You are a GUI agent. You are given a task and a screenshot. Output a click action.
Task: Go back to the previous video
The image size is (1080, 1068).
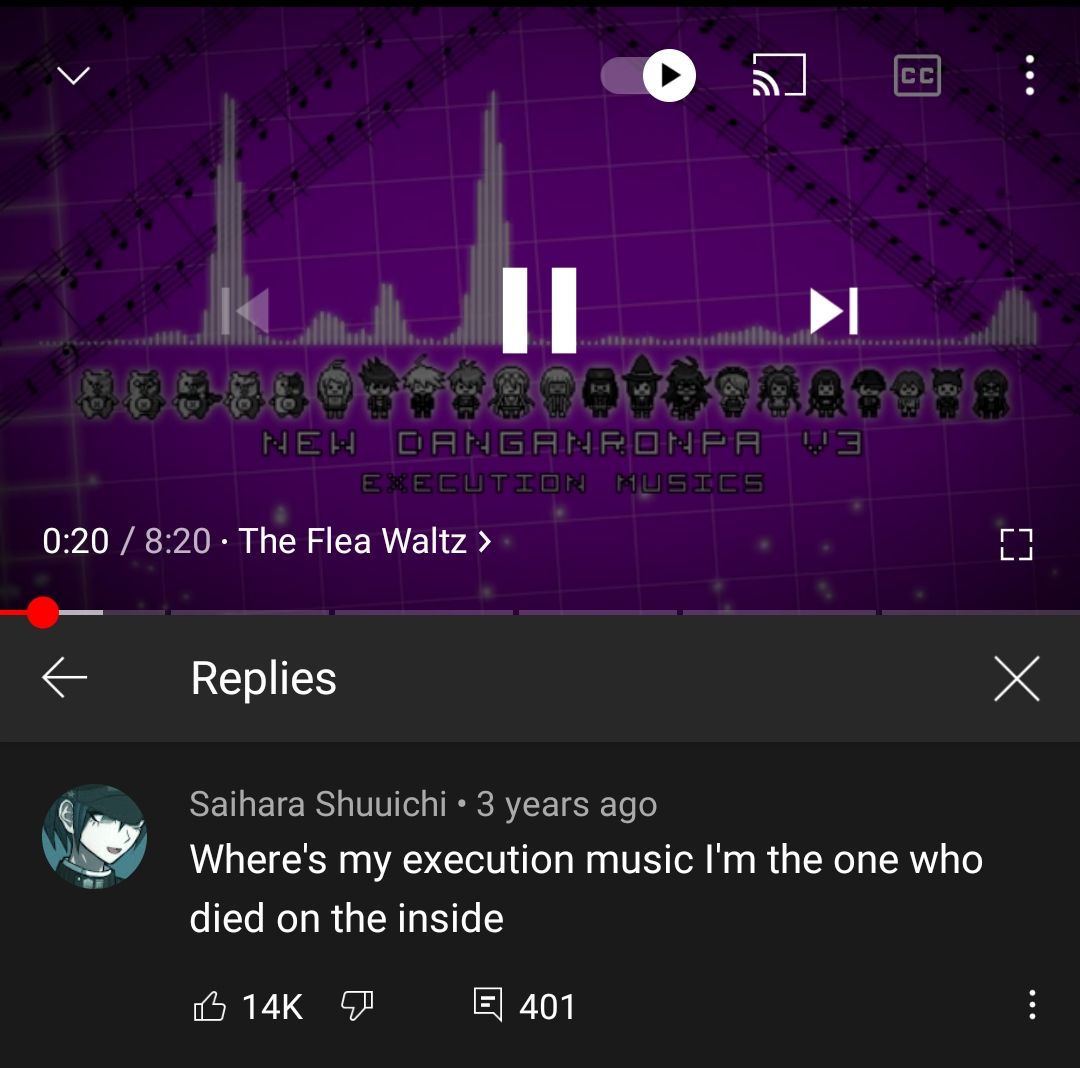coord(245,311)
